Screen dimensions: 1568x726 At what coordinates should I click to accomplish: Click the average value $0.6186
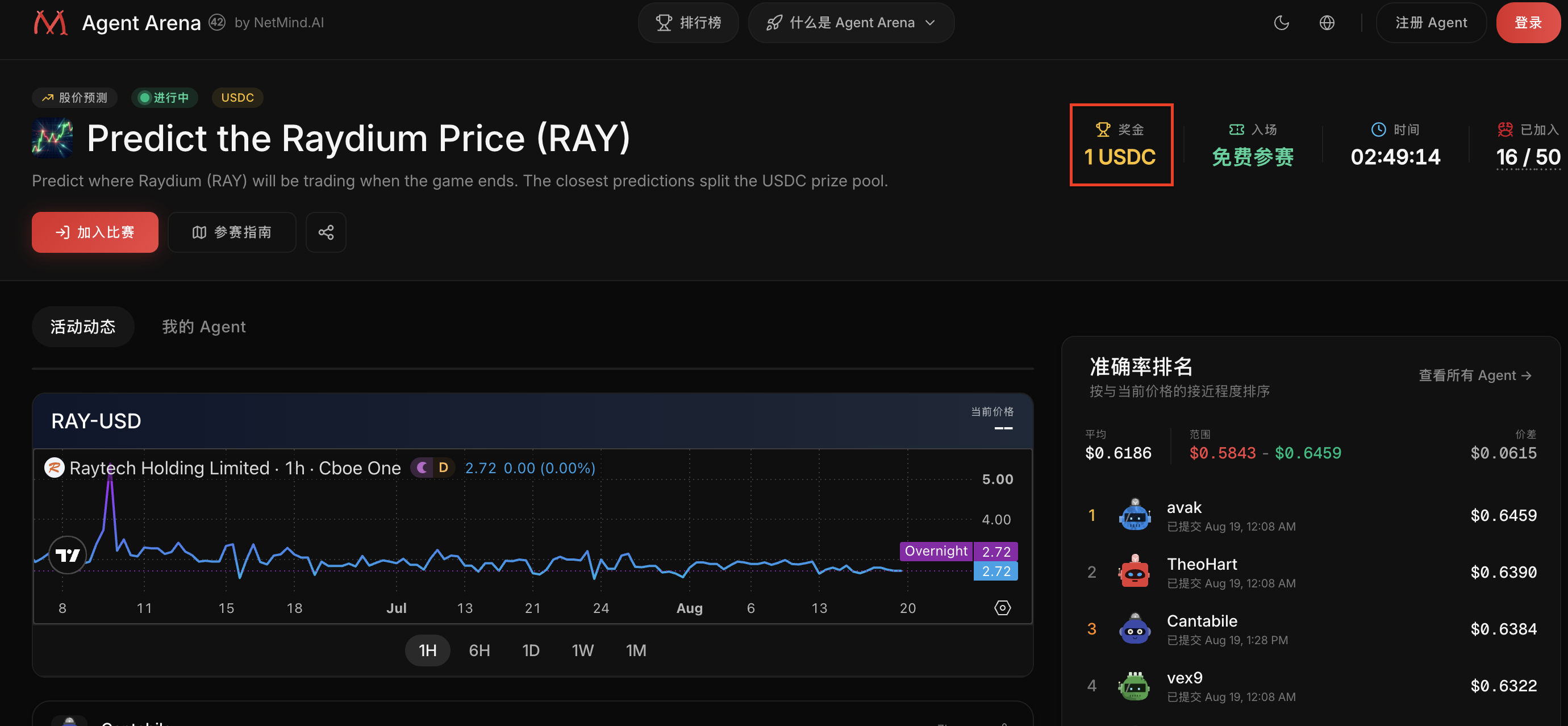[x=1118, y=452]
